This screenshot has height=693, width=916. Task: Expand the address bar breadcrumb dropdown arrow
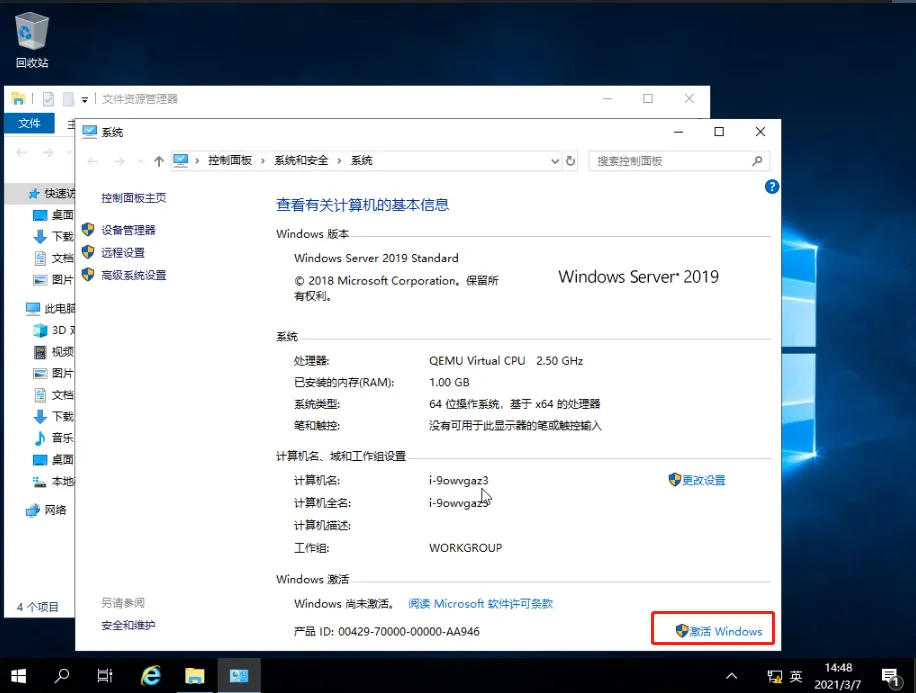coord(555,160)
